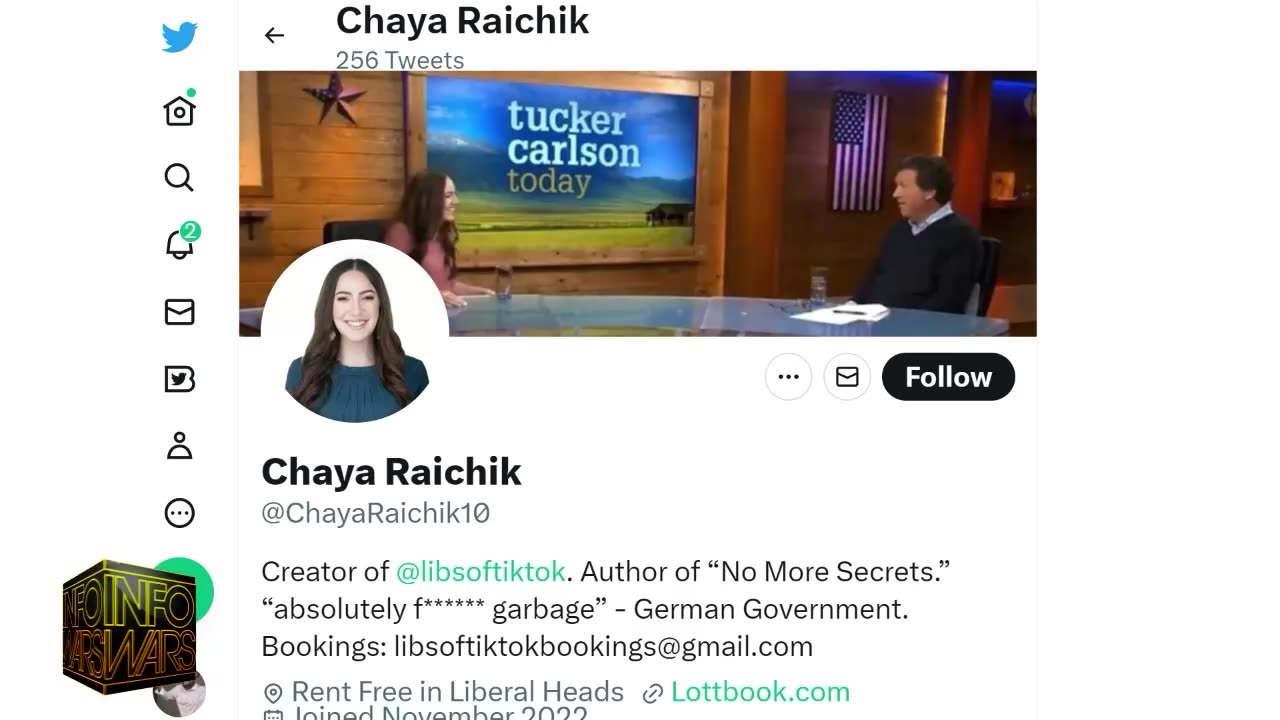
Task: Message Chaya Raichik via envelope button
Action: (x=847, y=377)
